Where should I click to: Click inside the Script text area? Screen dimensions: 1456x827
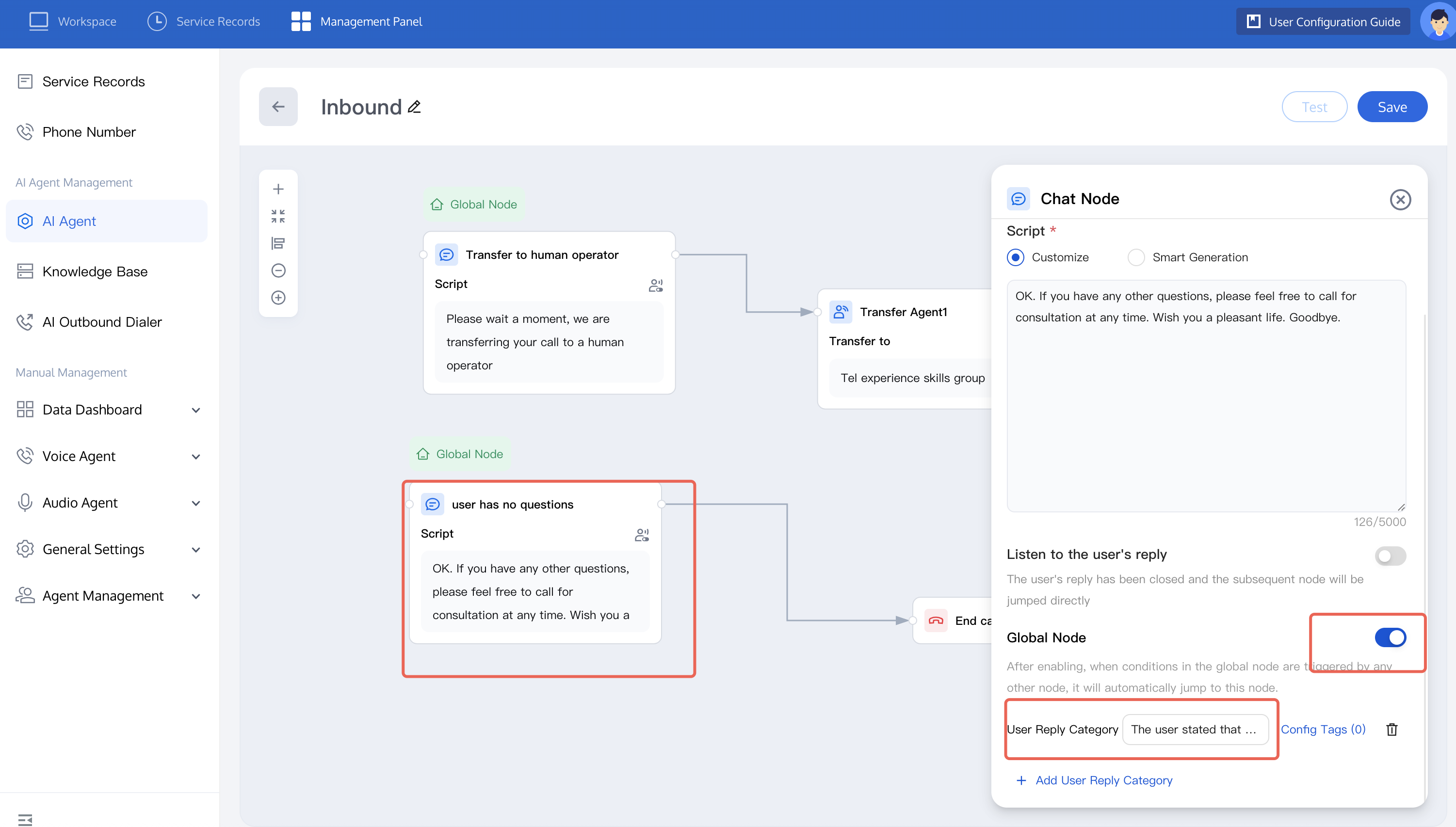click(x=1205, y=398)
